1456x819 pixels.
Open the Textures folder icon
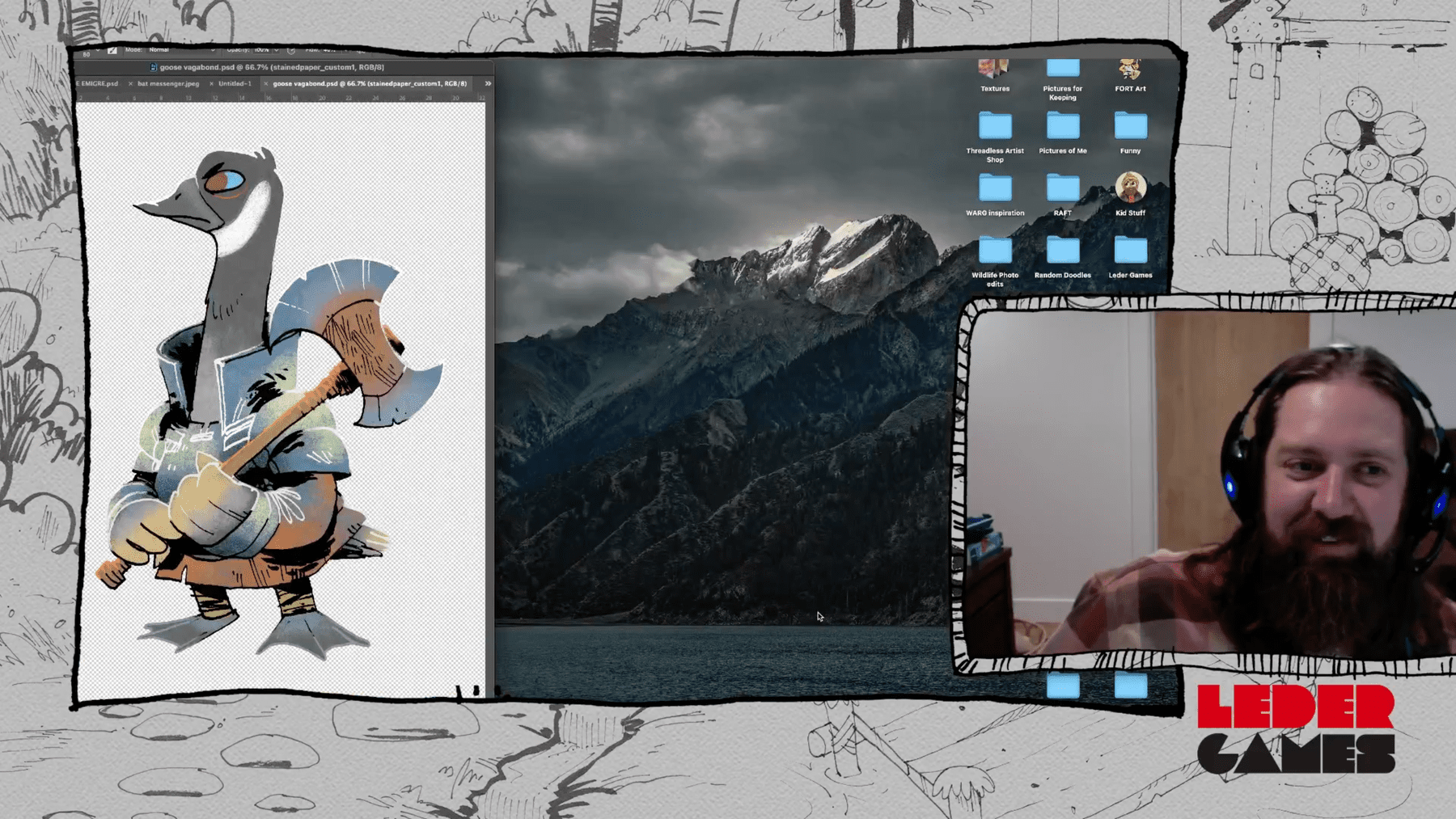(994, 71)
